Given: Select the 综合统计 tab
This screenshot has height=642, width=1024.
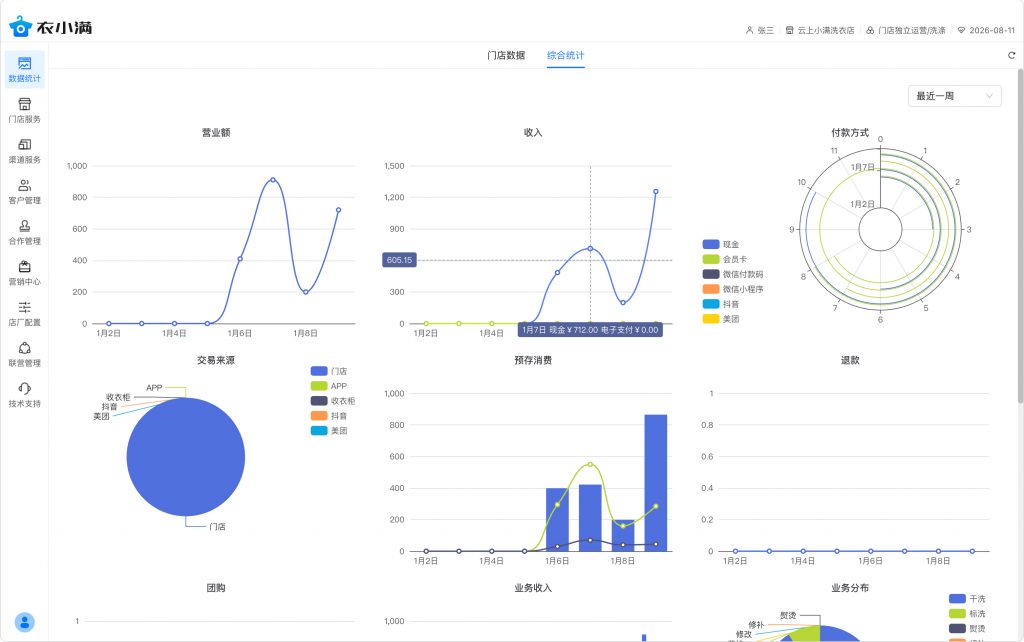Looking at the screenshot, I should coord(566,55).
